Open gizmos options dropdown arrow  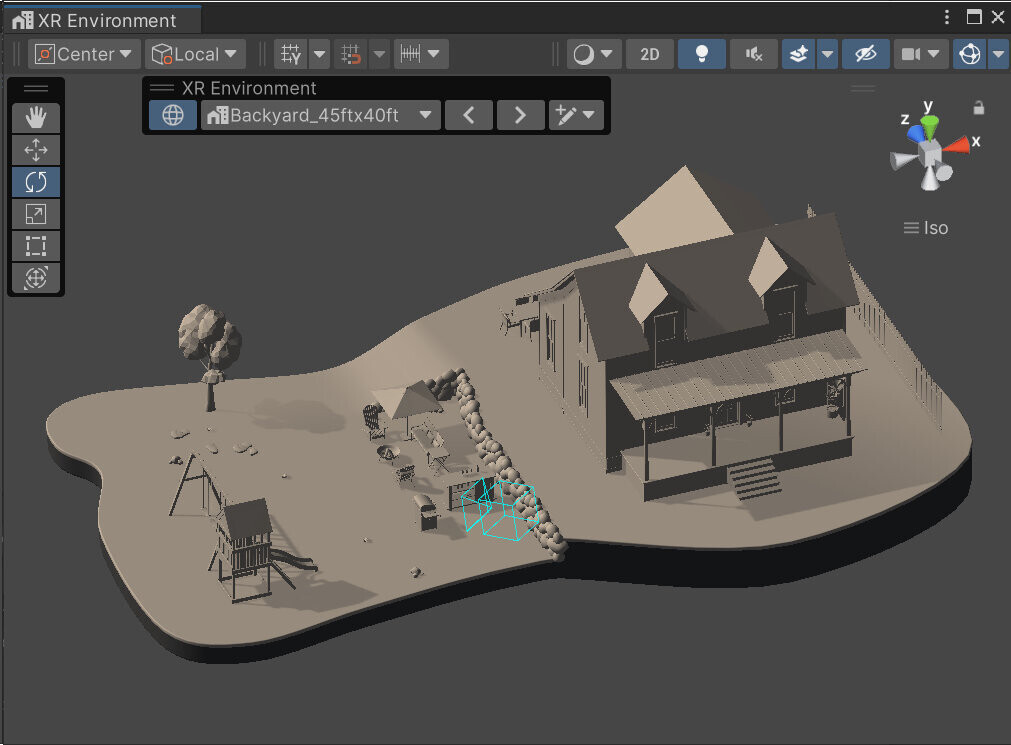(x=999, y=54)
